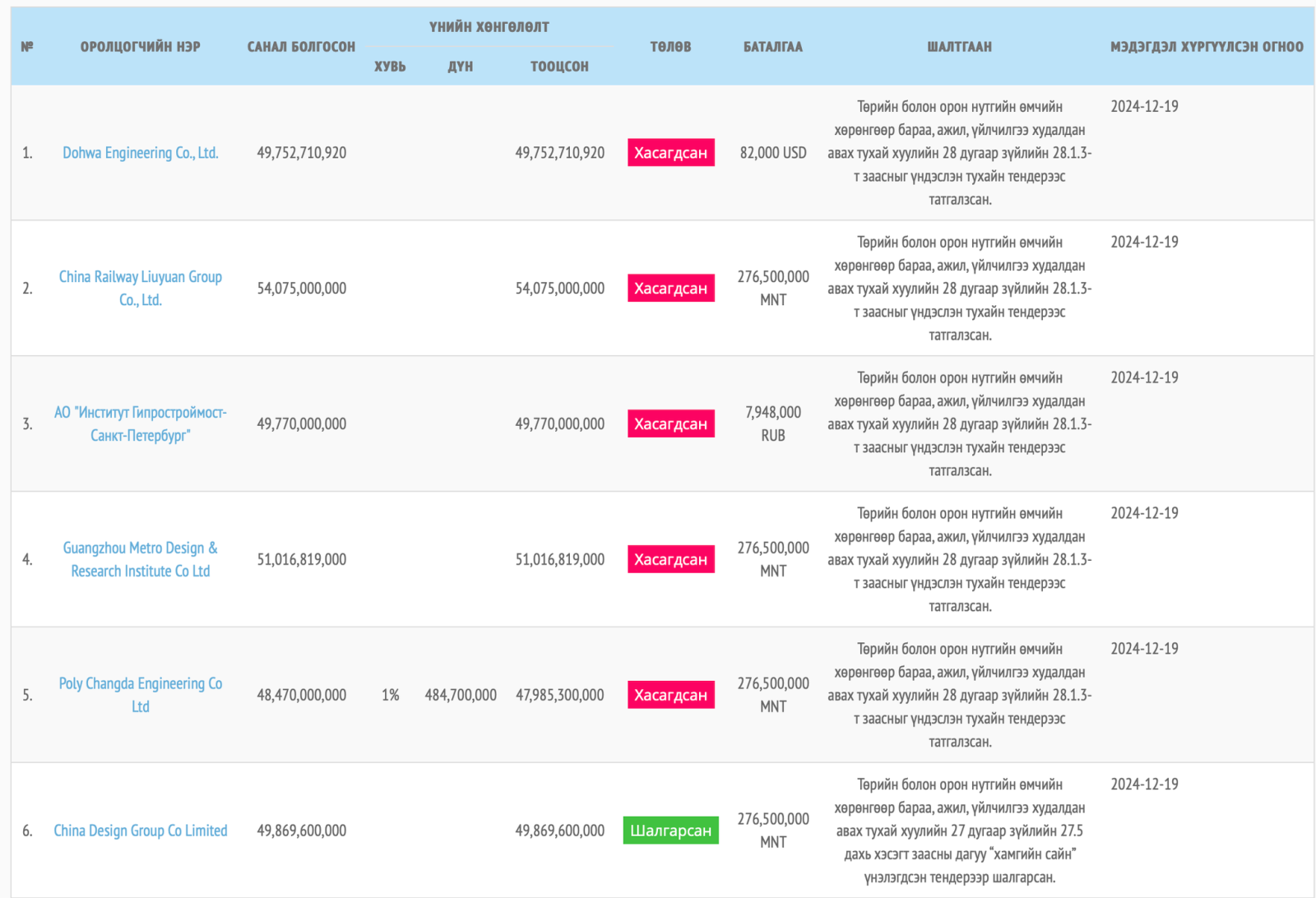
Task: Select the offered amount 54,075,000,000 in Санал болгосон column
Action: 302,289
